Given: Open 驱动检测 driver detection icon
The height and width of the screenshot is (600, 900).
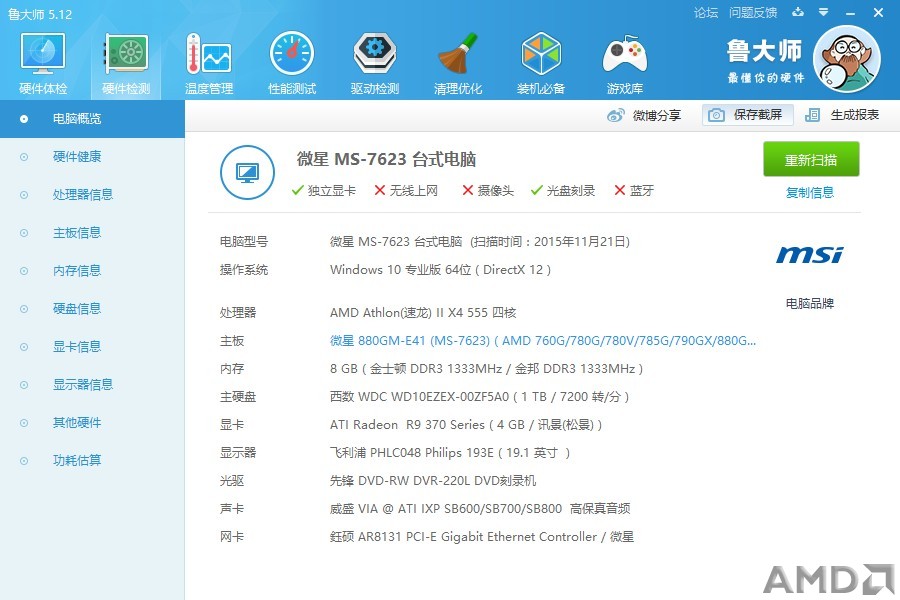Looking at the screenshot, I should point(375,63).
